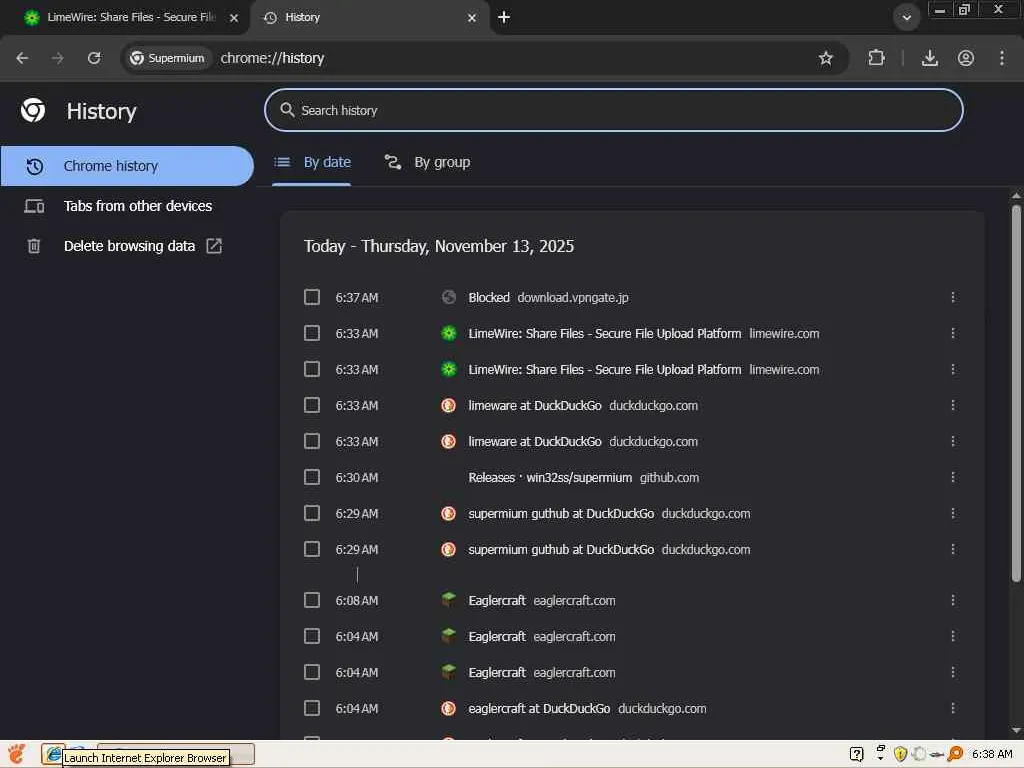
Task: Open eaglercraft at DuckDuckGo history link
Action: coord(539,709)
